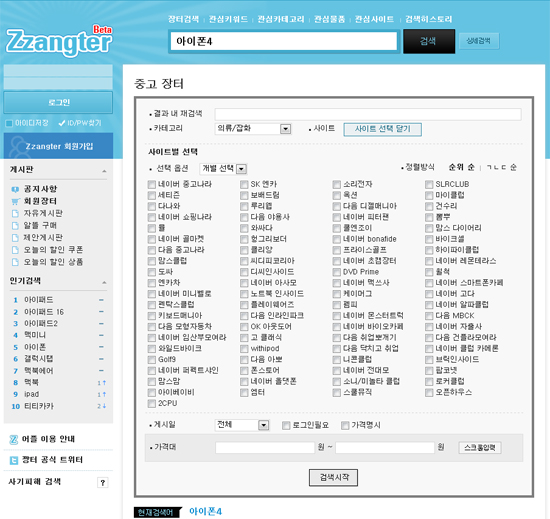The height and width of the screenshot is (519, 550).
Task: Open popular search 맥북에어
Action: tap(39, 371)
